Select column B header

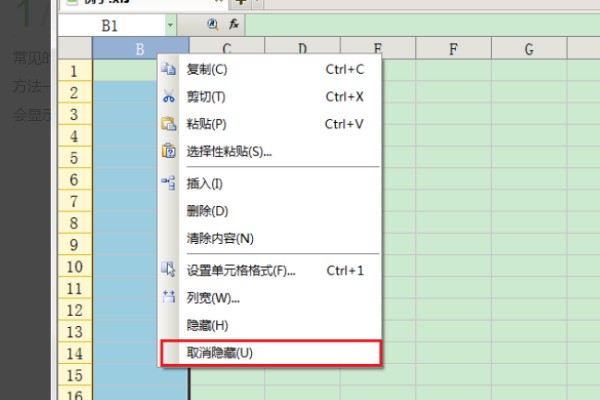click(140, 49)
